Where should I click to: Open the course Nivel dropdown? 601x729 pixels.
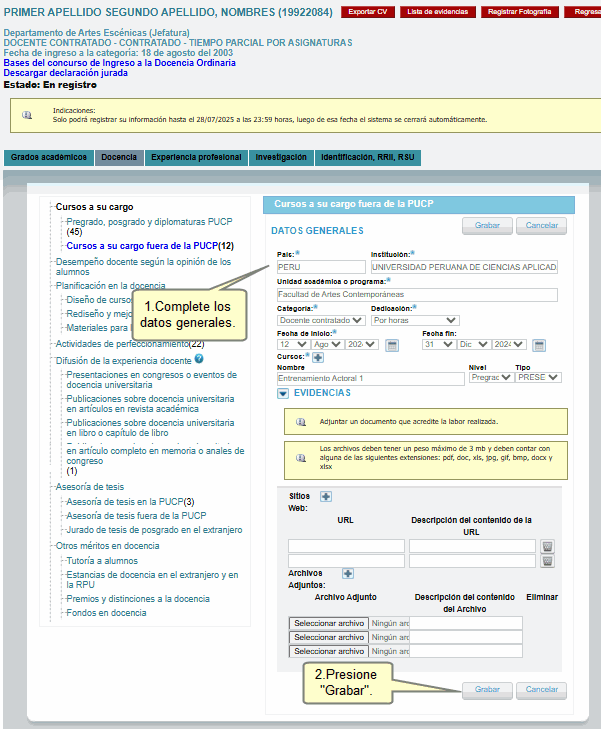click(491, 378)
